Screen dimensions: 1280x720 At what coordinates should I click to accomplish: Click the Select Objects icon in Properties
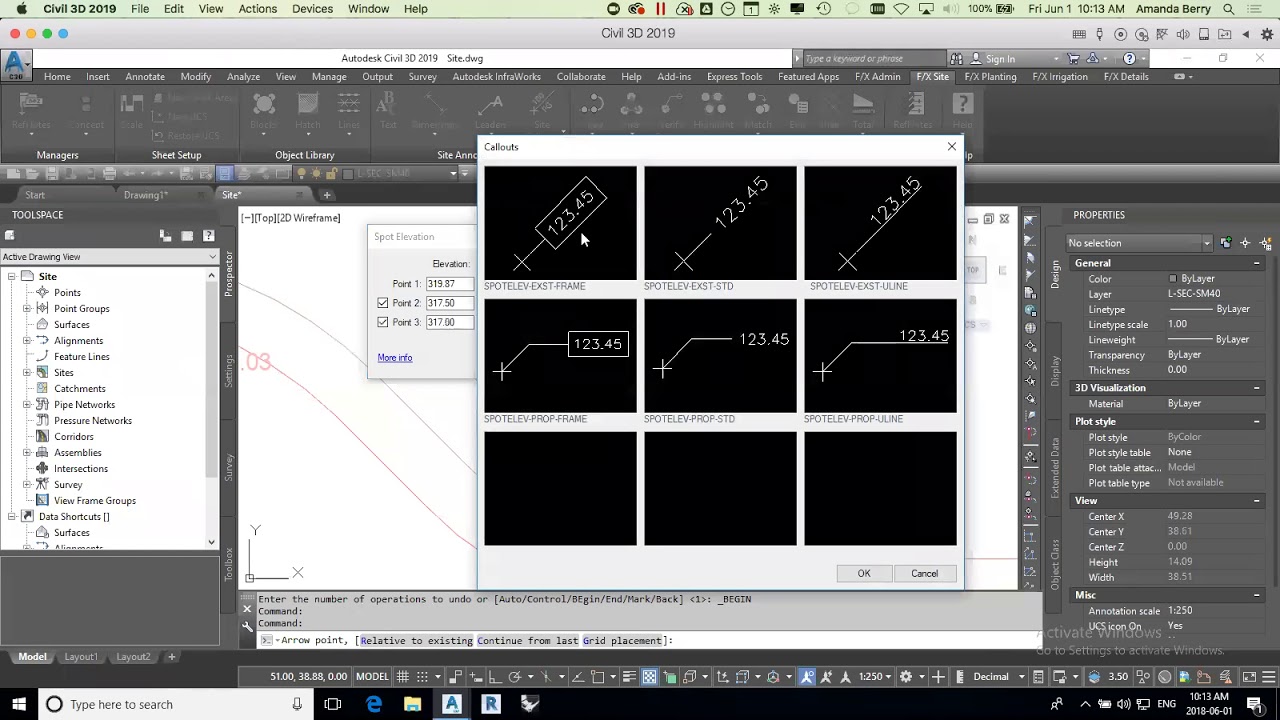[x=1245, y=243]
